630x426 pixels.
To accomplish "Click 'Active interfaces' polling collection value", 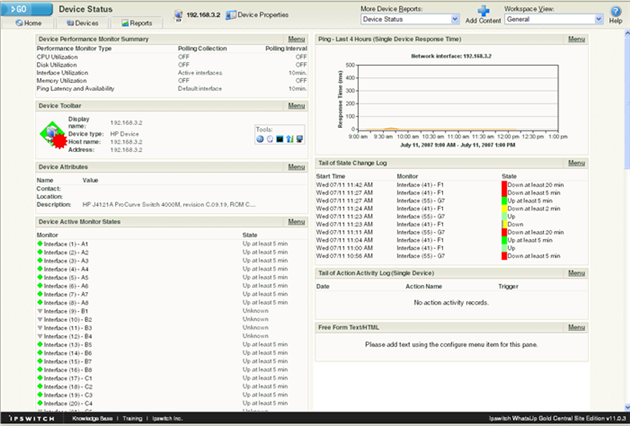I will click(x=200, y=73).
